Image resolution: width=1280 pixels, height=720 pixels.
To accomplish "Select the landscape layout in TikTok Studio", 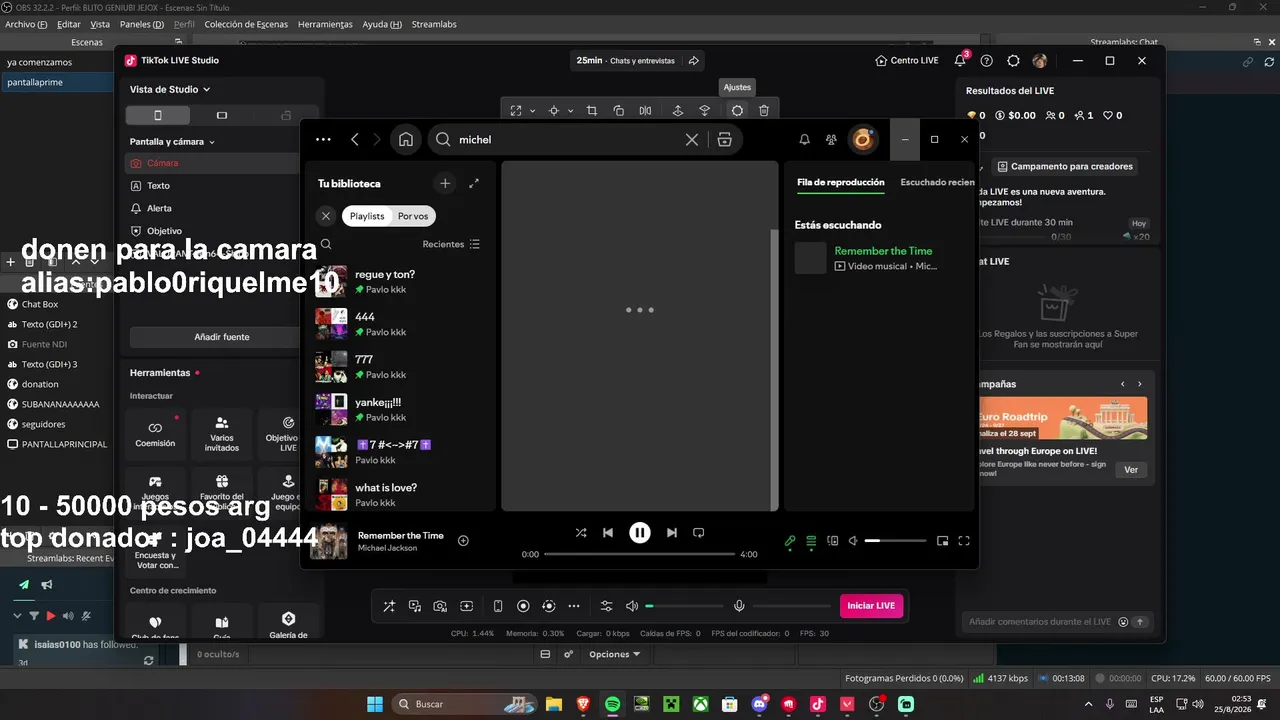I will click(222, 116).
